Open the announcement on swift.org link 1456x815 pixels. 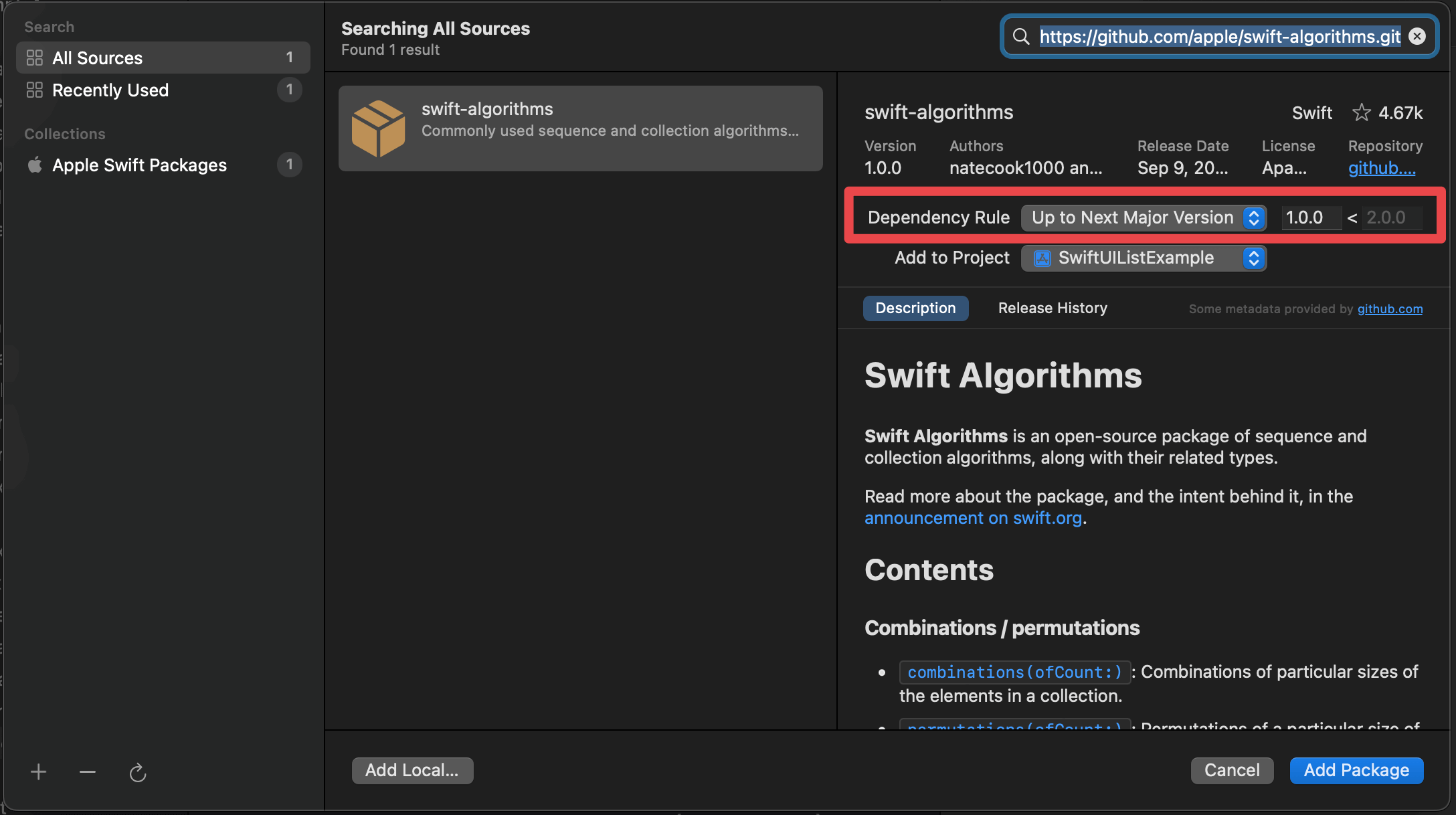[973, 518]
